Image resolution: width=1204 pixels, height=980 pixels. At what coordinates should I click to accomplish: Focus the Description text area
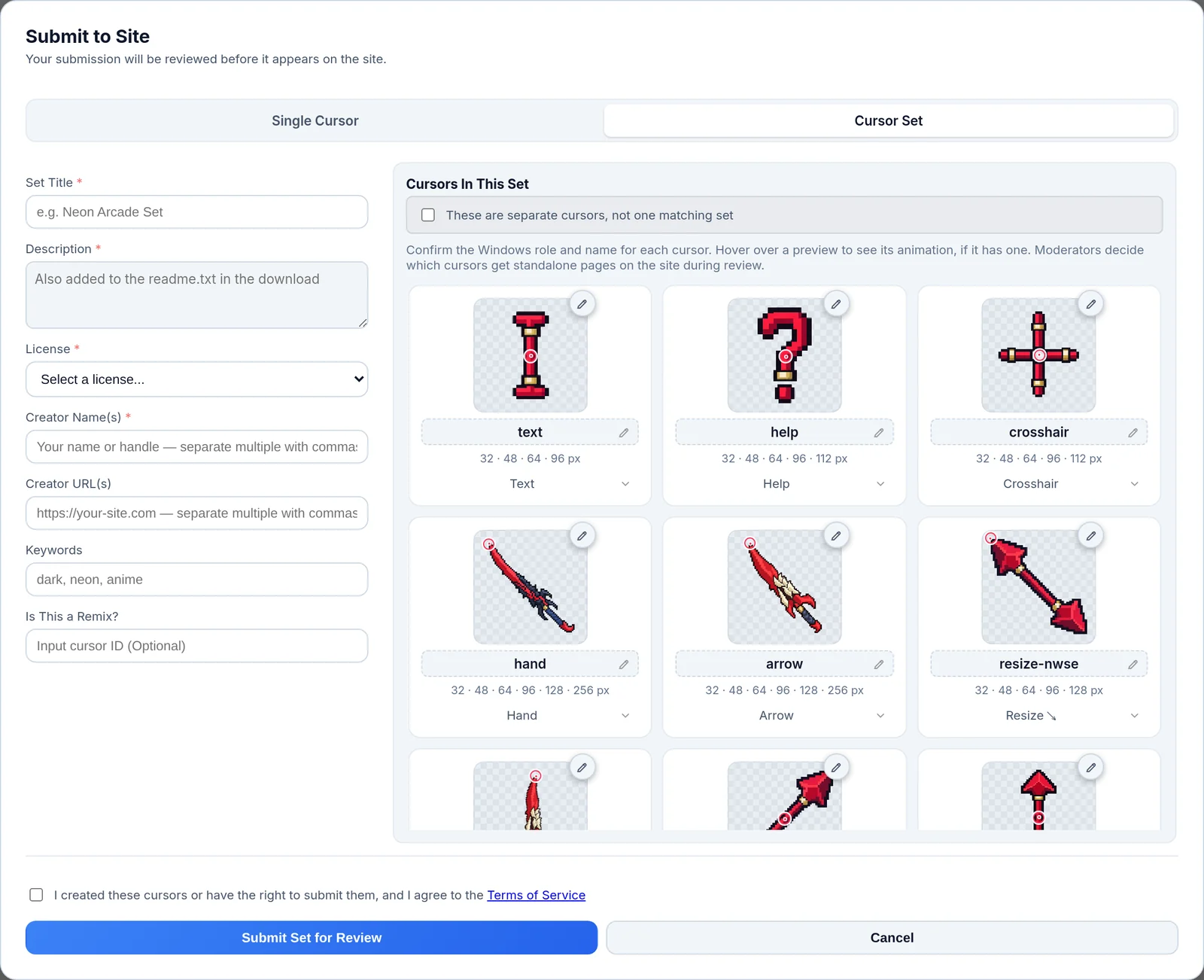[x=197, y=295]
